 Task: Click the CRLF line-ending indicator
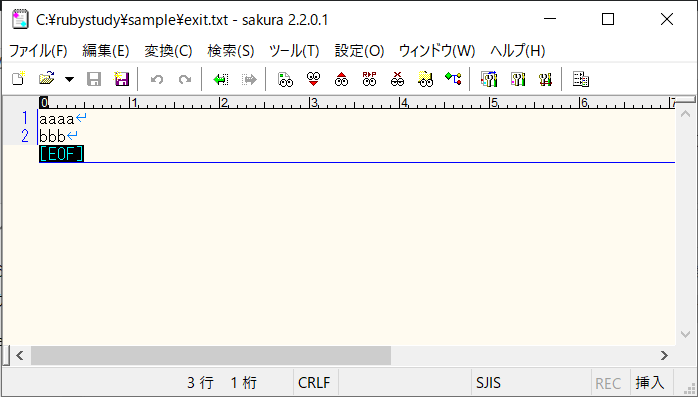pyautogui.click(x=314, y=383)
